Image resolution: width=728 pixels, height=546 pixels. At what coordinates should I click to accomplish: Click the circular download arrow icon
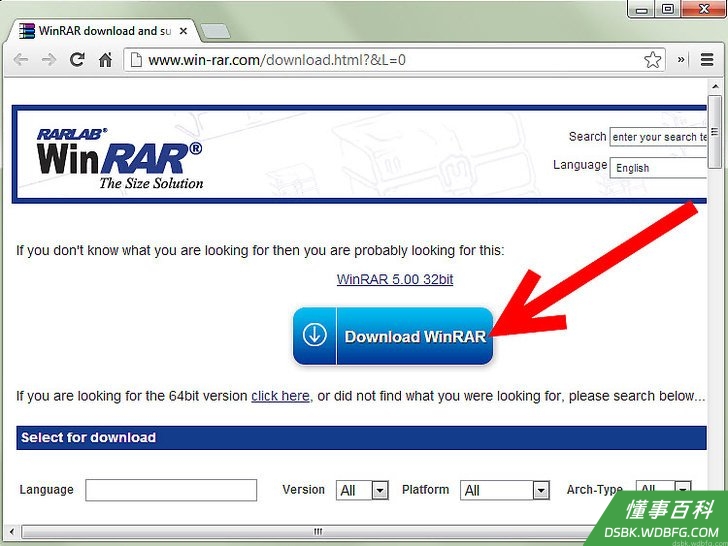coord(314,334)
